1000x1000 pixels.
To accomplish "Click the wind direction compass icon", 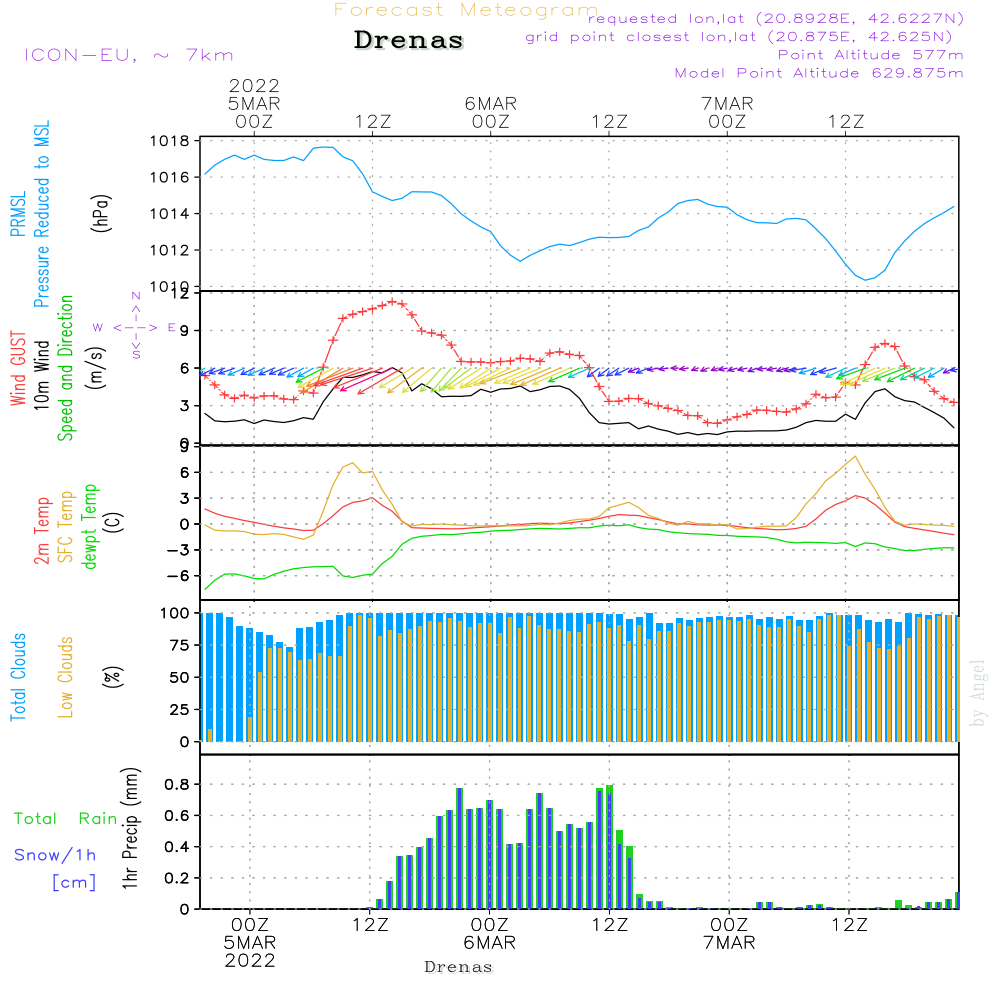I will click(x=135, y=327).
